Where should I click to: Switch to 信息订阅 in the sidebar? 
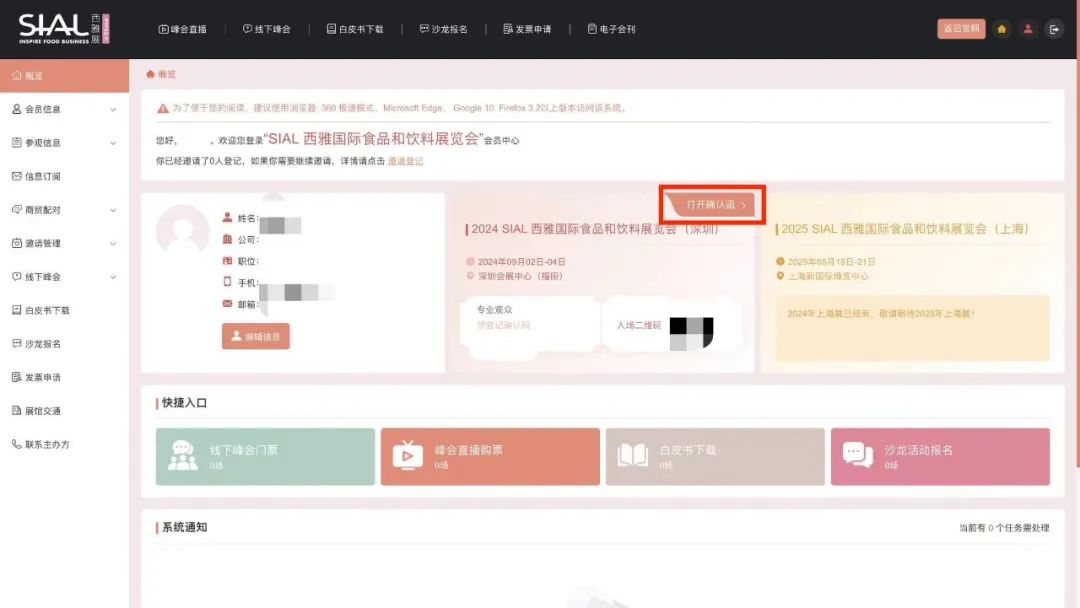(45, 176)
